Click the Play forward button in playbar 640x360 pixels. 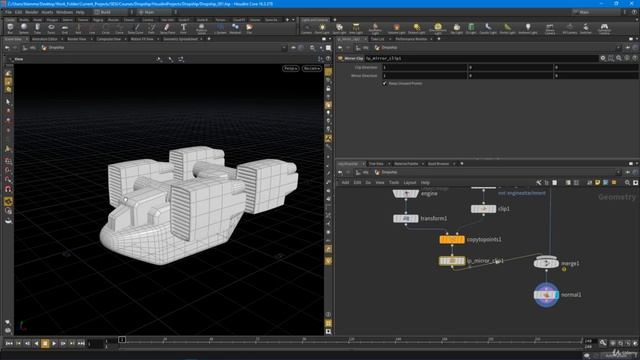click(x=54, y=344)
